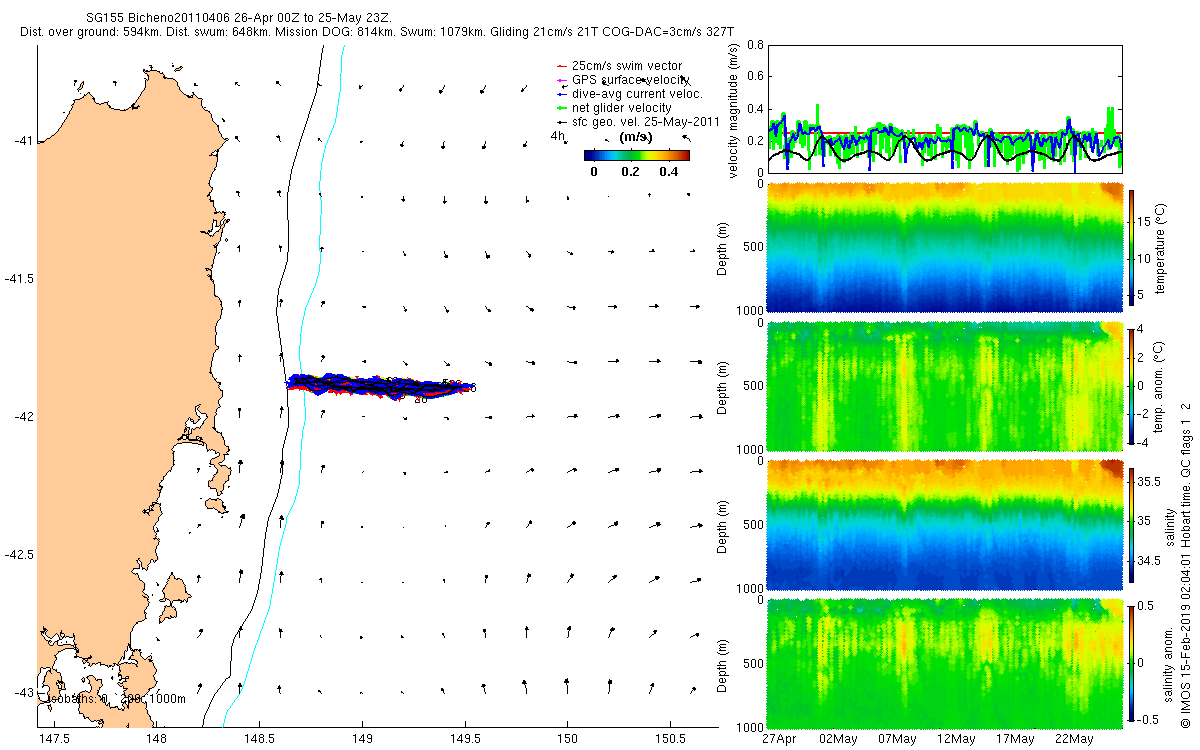Click the salinity anom. colorbar
Image resolution: width=1200 pixels, height=750 pixels.
(x=1132, y=662)
